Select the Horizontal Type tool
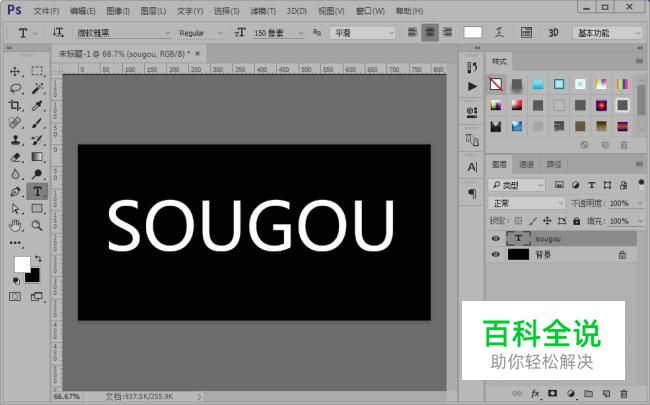This screenshot has height=405, width=650. click(37, 192)
